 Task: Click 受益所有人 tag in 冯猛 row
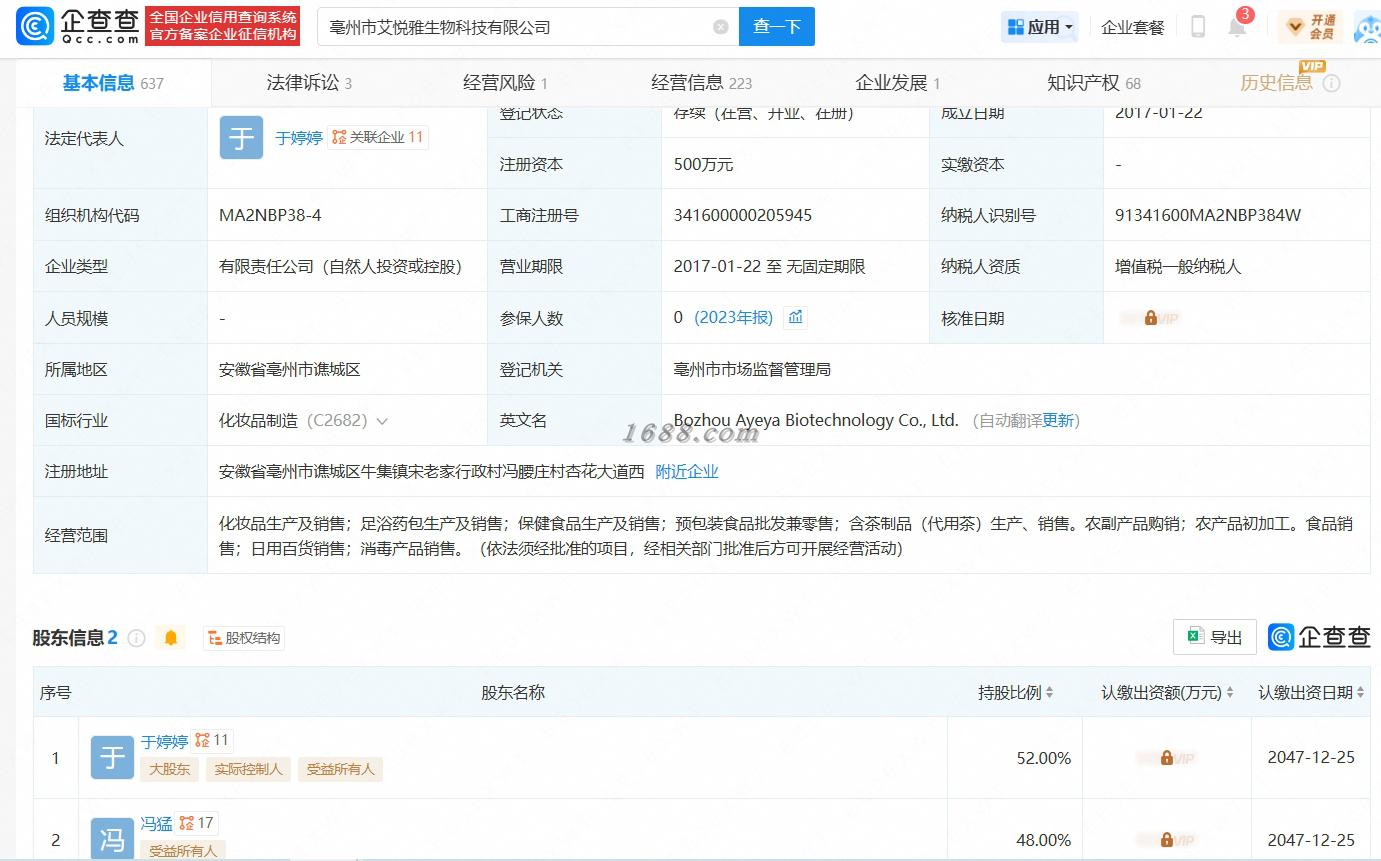click(183, 851)
